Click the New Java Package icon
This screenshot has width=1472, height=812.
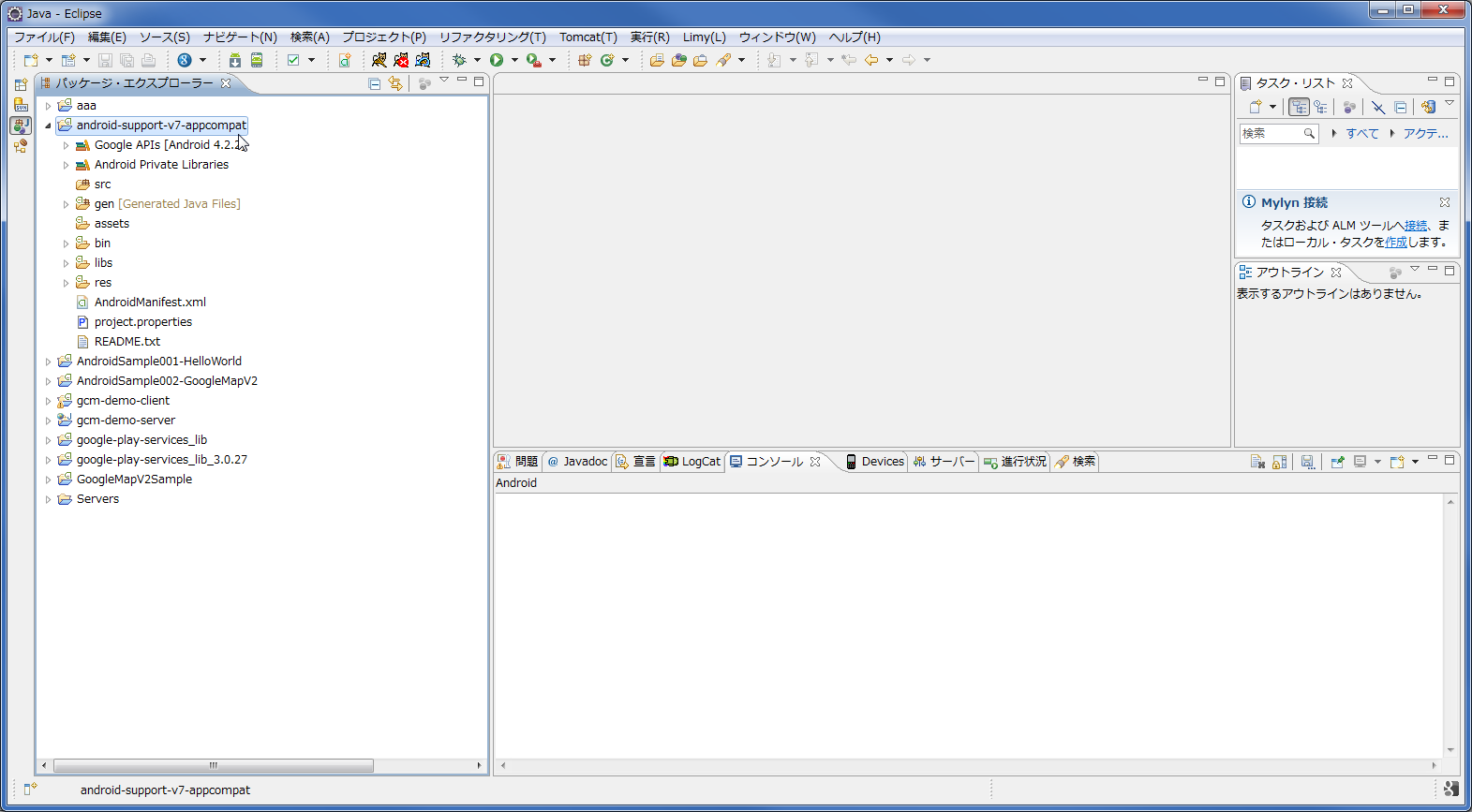pos(585,60)
